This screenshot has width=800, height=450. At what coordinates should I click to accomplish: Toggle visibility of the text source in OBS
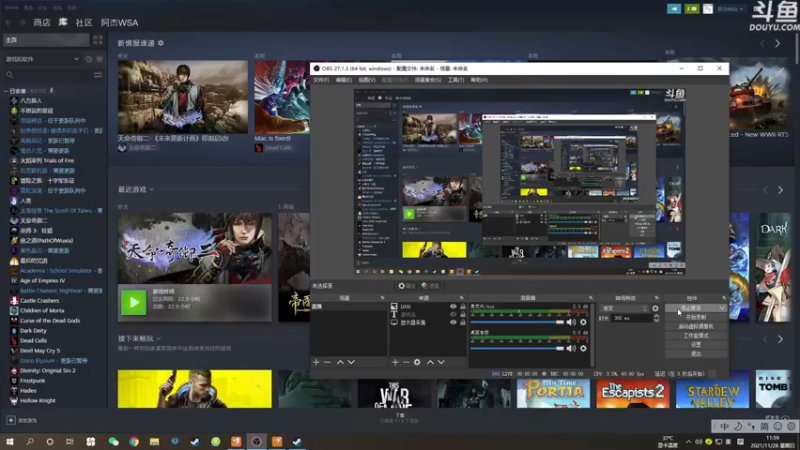point(453,314)
